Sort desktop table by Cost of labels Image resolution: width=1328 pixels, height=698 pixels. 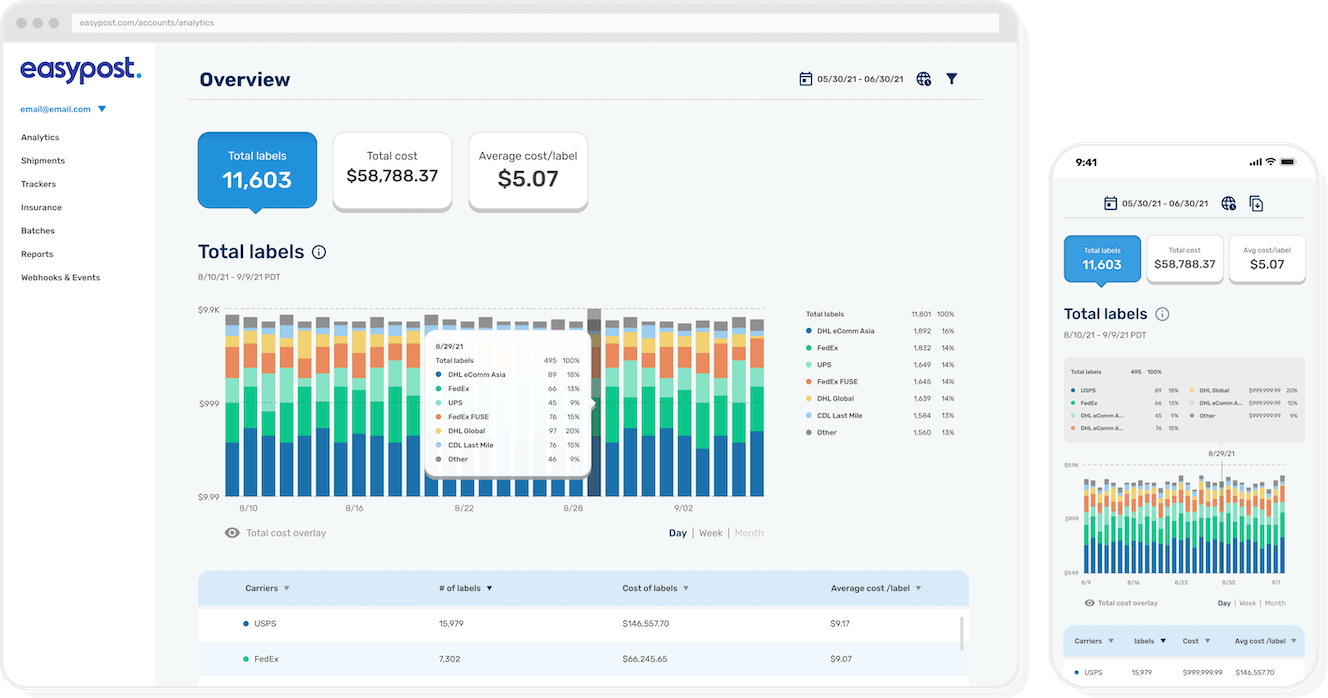[686, 588]
